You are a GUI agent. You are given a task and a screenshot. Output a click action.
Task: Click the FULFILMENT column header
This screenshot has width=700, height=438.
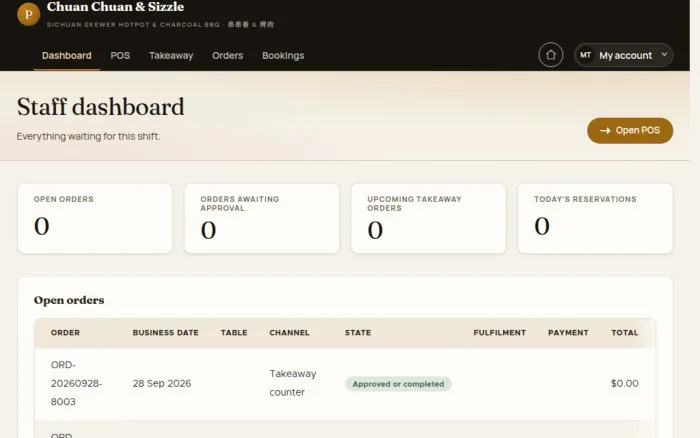click(500, 333)
